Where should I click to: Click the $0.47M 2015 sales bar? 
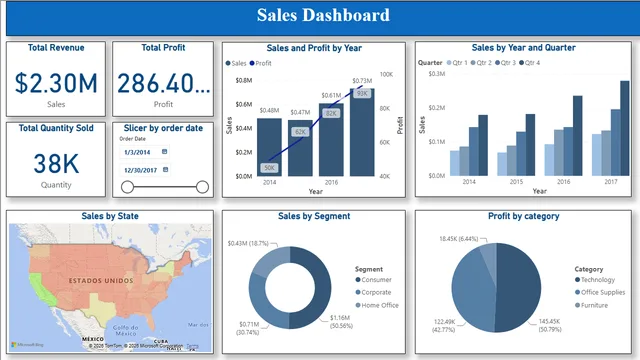pyautogui.click(x=300, y=148)
